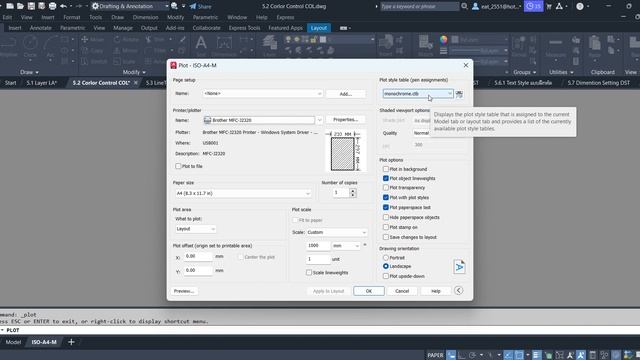Click the shopping cart icon
640x360 pixels.
pos(549,6)
